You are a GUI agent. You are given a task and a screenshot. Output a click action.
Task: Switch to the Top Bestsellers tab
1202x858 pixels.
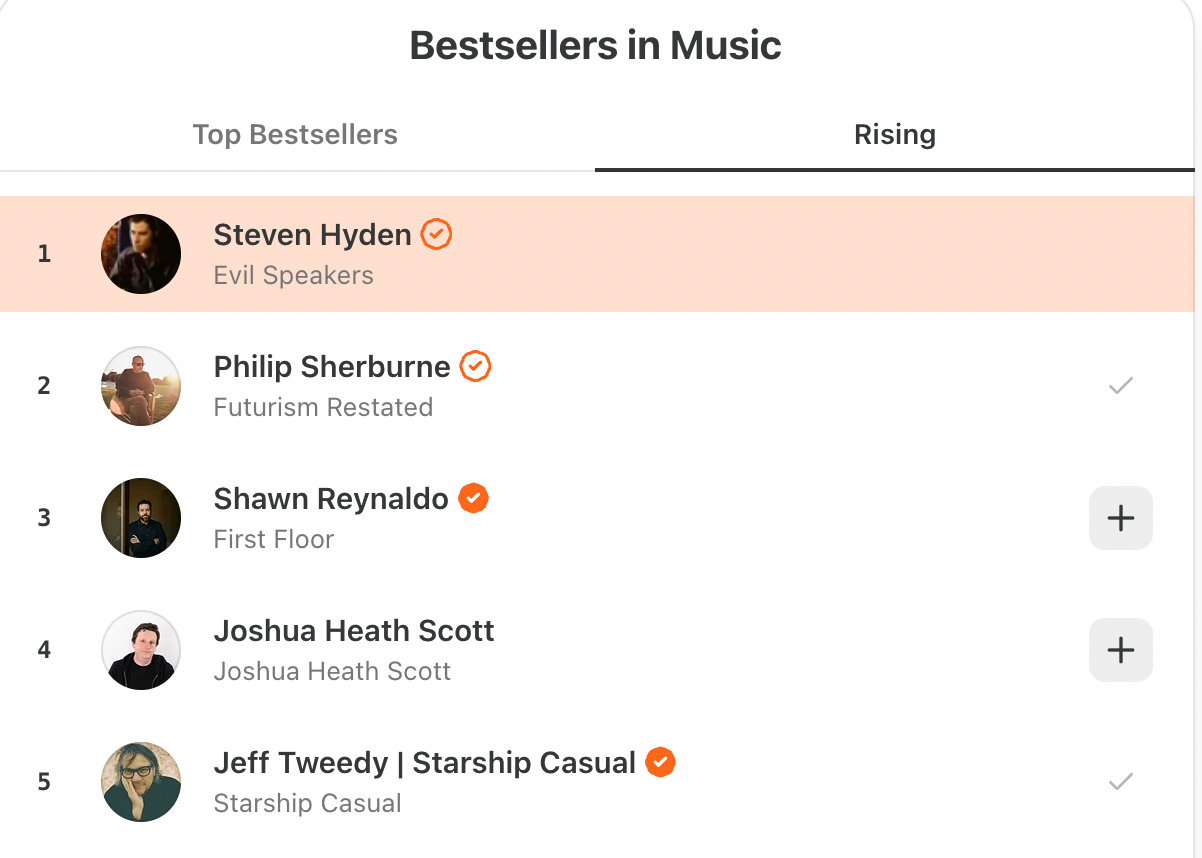point(295,135)
